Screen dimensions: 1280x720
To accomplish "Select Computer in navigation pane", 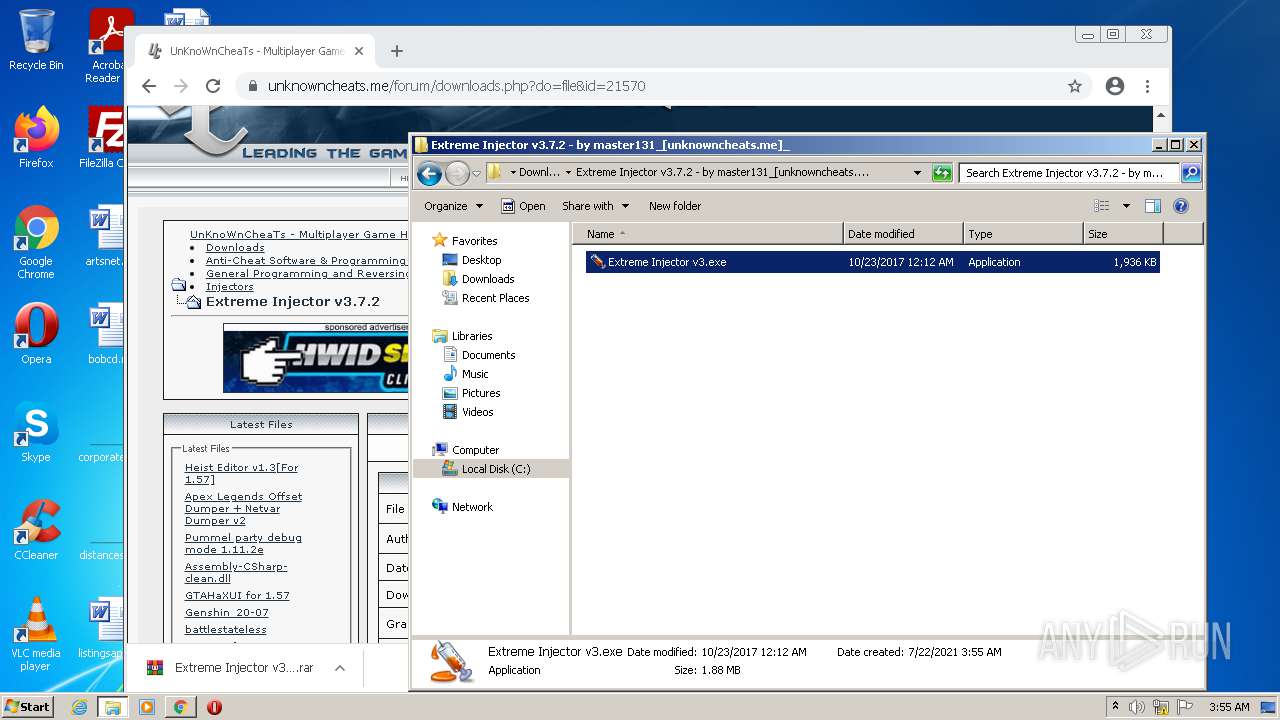I will coord(475,450).
